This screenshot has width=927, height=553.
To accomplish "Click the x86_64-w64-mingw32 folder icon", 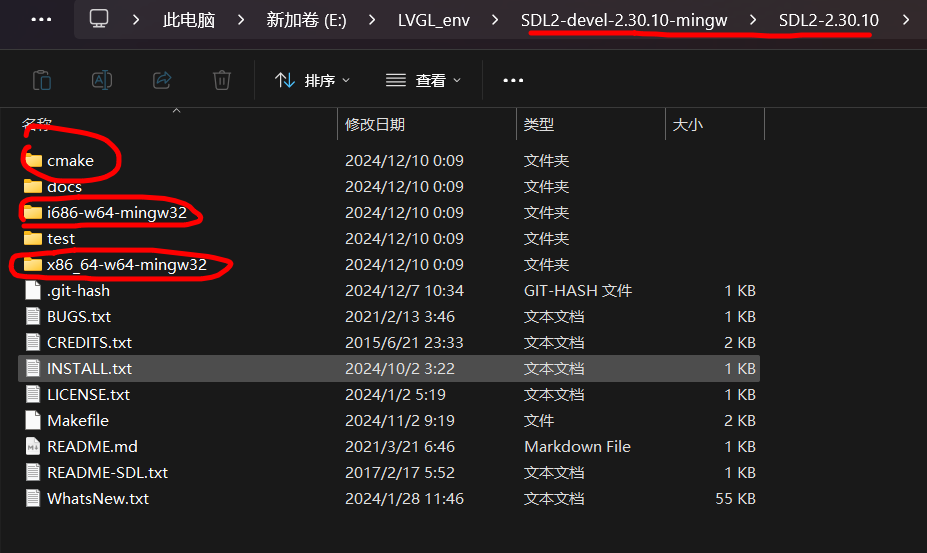I will coord(33,264).
